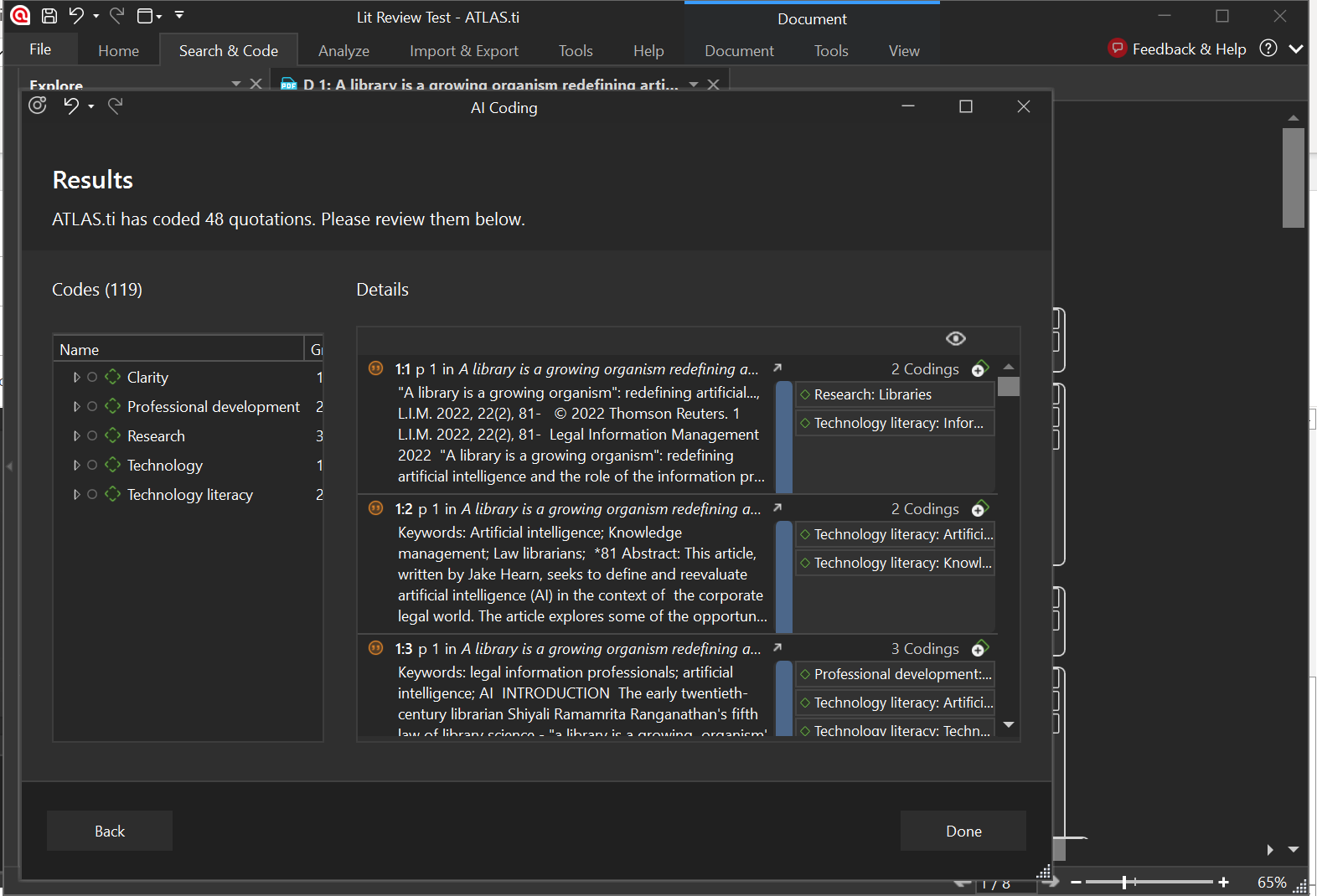This screenshot has width=1317, height=896.
Task: Open the View contextual tab
Action: (x=904, y=51)
